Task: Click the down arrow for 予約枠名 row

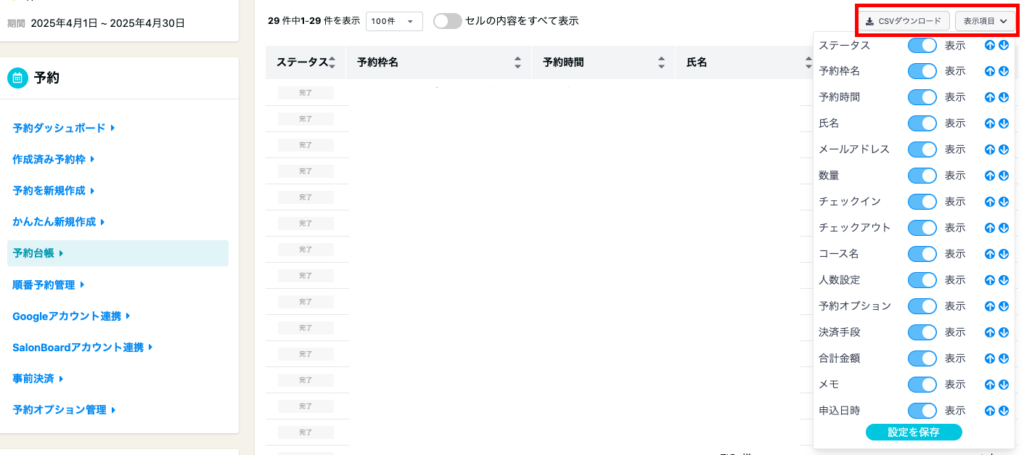Action: (x=1001, y=71)
